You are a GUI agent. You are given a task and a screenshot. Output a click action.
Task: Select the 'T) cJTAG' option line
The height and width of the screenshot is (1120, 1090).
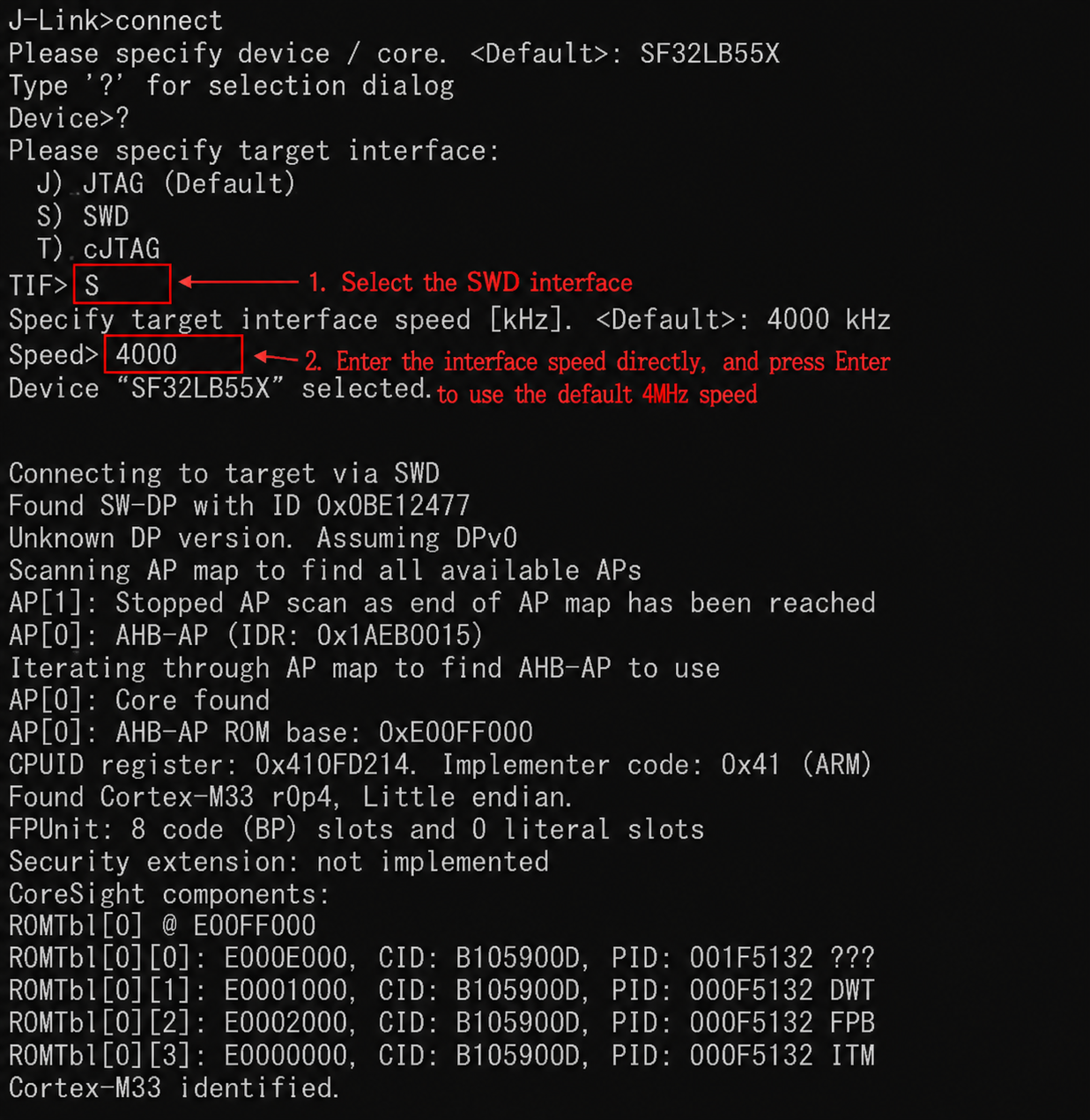(x=98, y=248)
